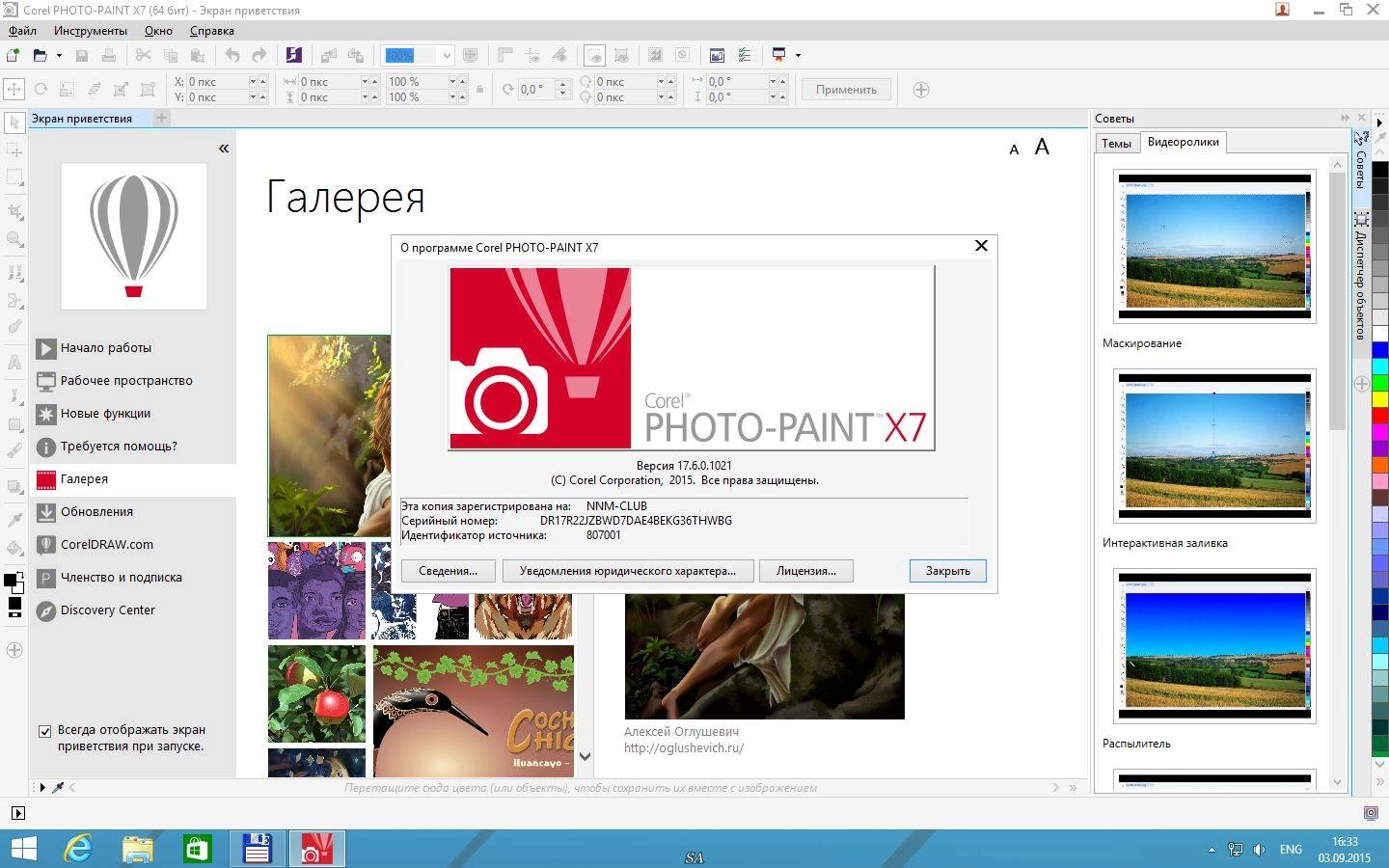Image resolution: width=1389 pixels, height=868 pixels.
Task: Uncheck Always show welcome screen at startup
Action: point(44,731)
